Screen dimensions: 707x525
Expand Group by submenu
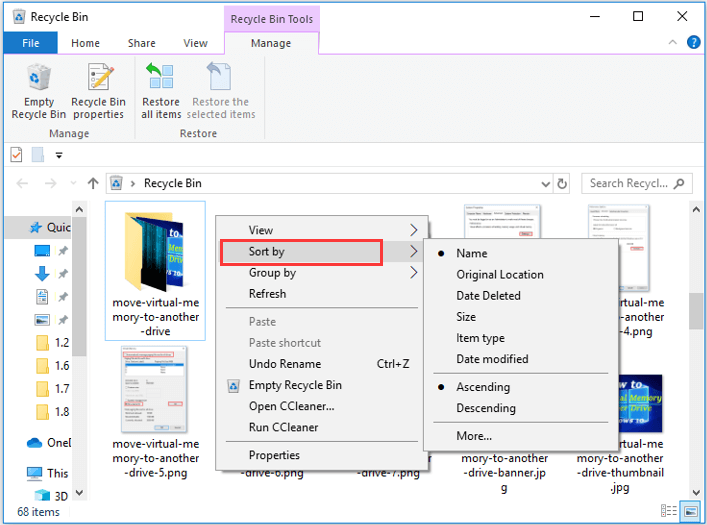pos(322,272)
